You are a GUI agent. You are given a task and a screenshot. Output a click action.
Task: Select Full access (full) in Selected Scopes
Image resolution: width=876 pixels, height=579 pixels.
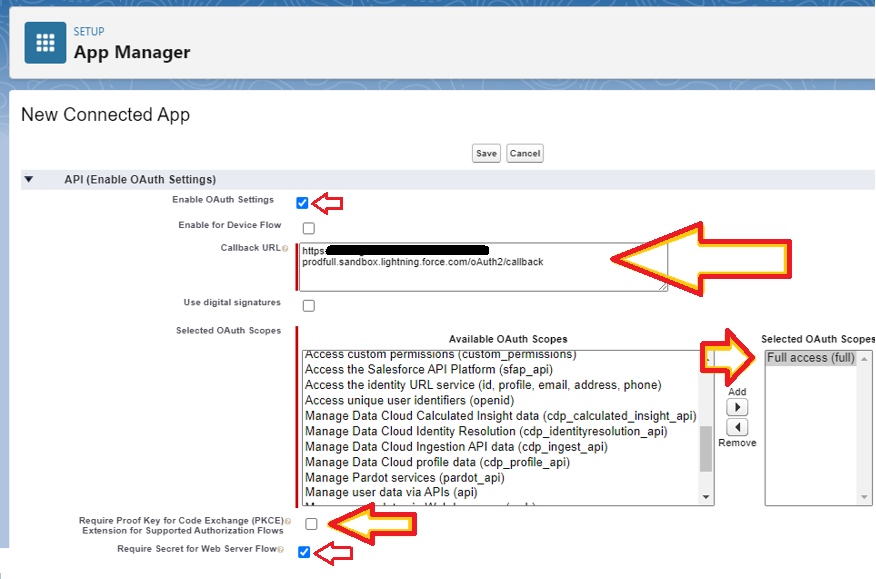point(810,358)
